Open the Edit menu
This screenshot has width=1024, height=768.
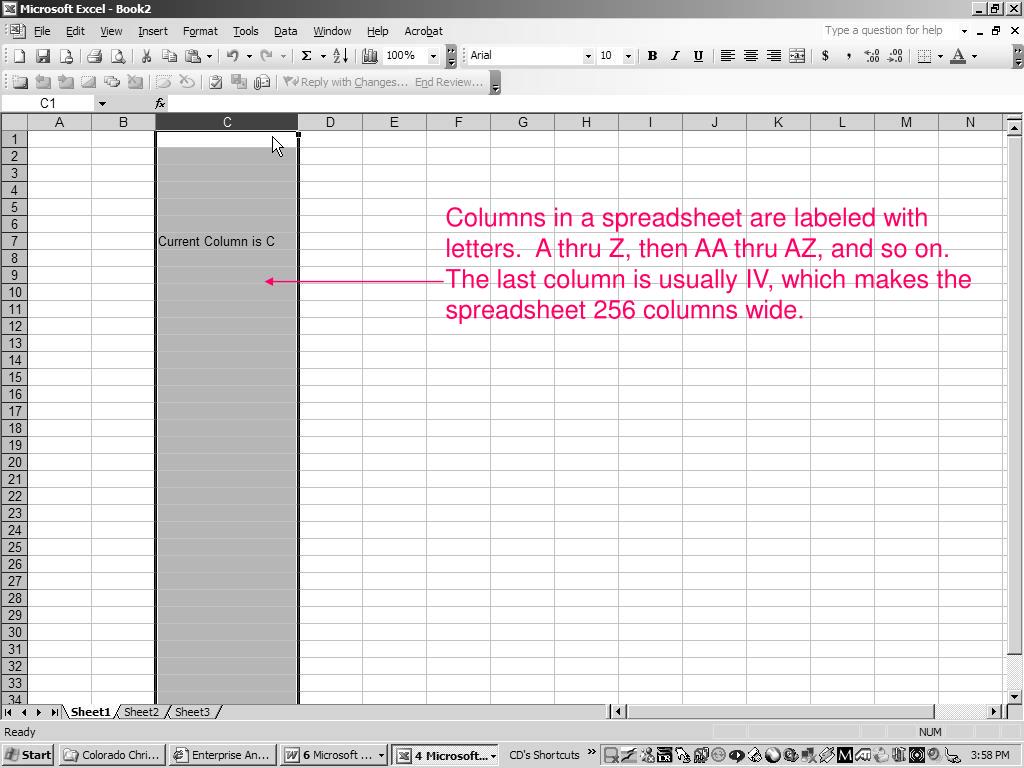(x=75, y=31)
